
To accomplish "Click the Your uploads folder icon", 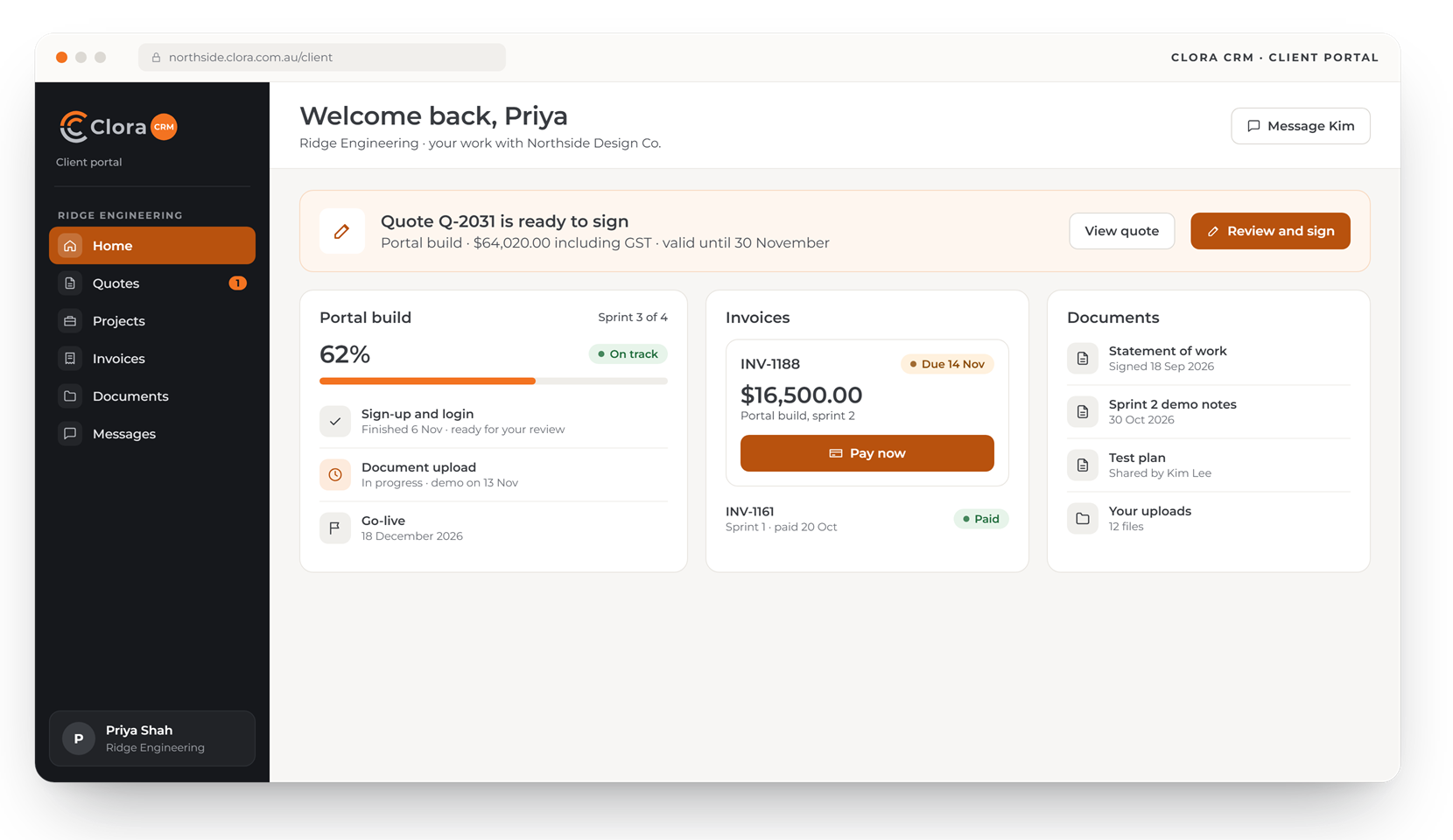I will [x=1083, y=518].
